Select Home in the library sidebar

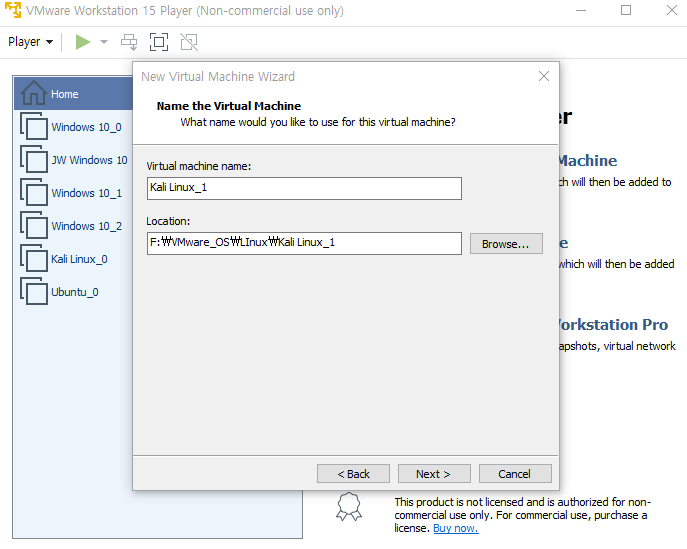74,93
